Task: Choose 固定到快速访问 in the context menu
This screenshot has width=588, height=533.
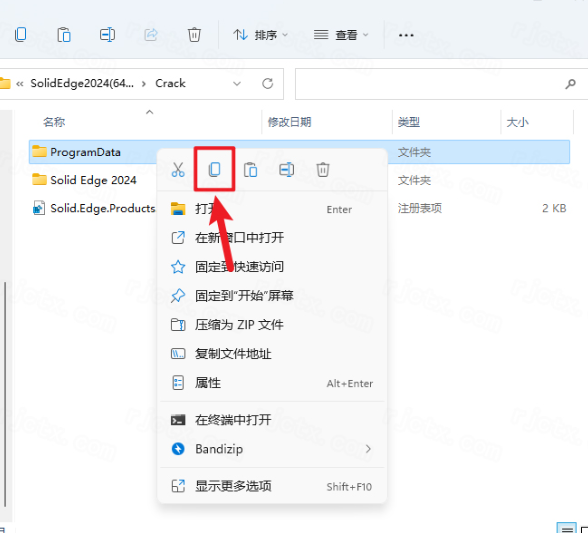Action: [272, 267]
